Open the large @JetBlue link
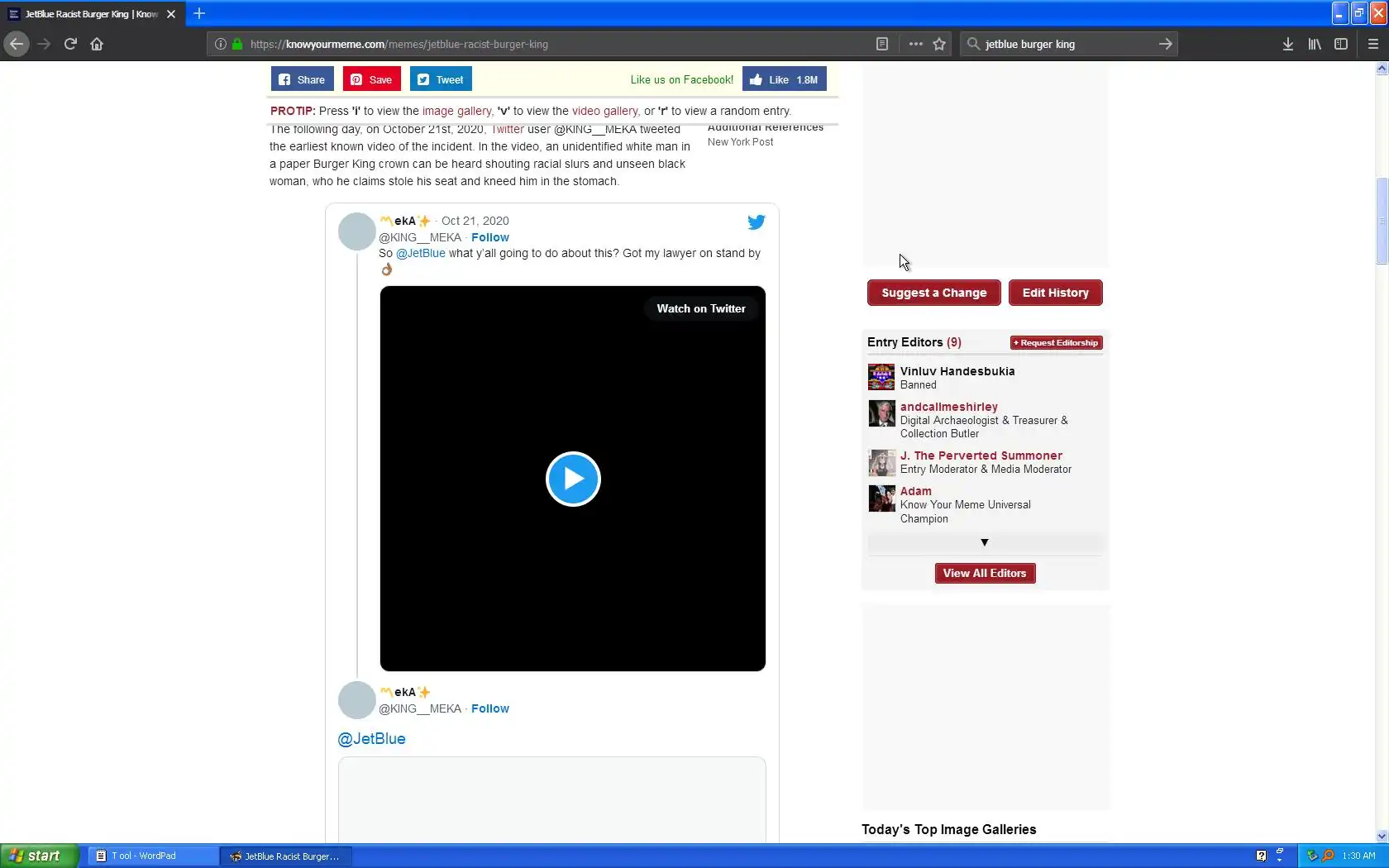The width and height of the screenshot is (1389, 868). tap(371, 739)
